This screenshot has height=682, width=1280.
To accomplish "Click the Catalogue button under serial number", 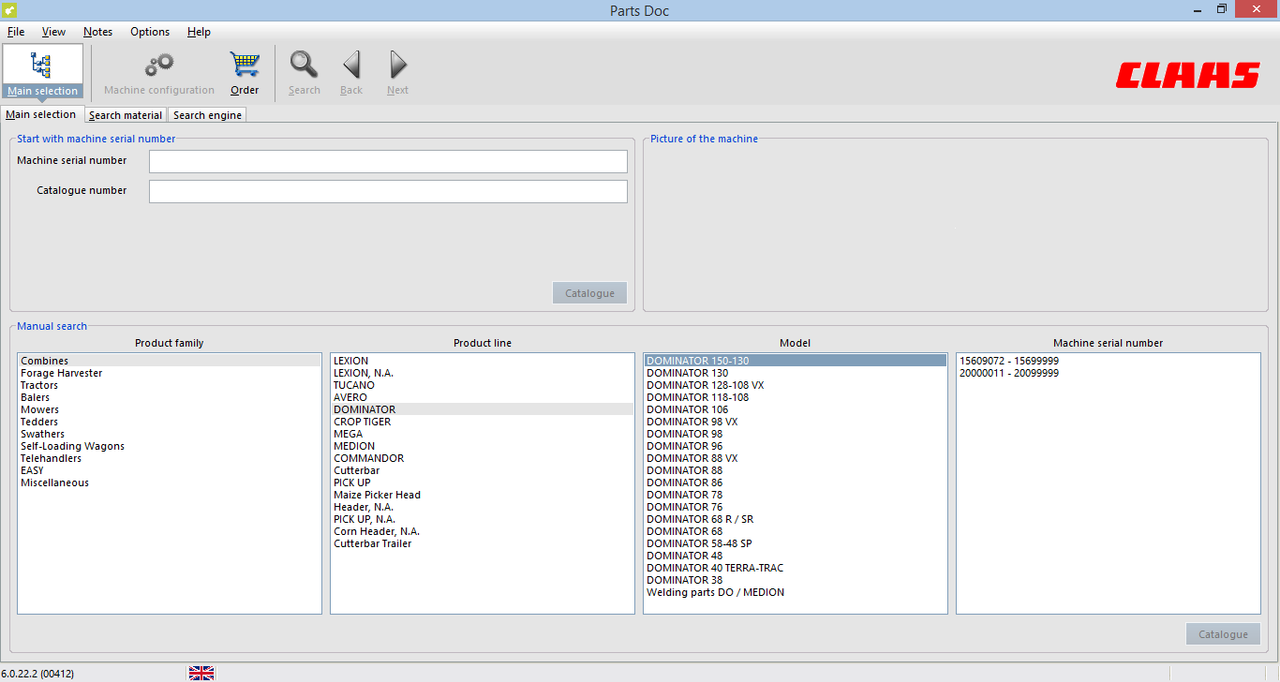I will click(590, 293).
